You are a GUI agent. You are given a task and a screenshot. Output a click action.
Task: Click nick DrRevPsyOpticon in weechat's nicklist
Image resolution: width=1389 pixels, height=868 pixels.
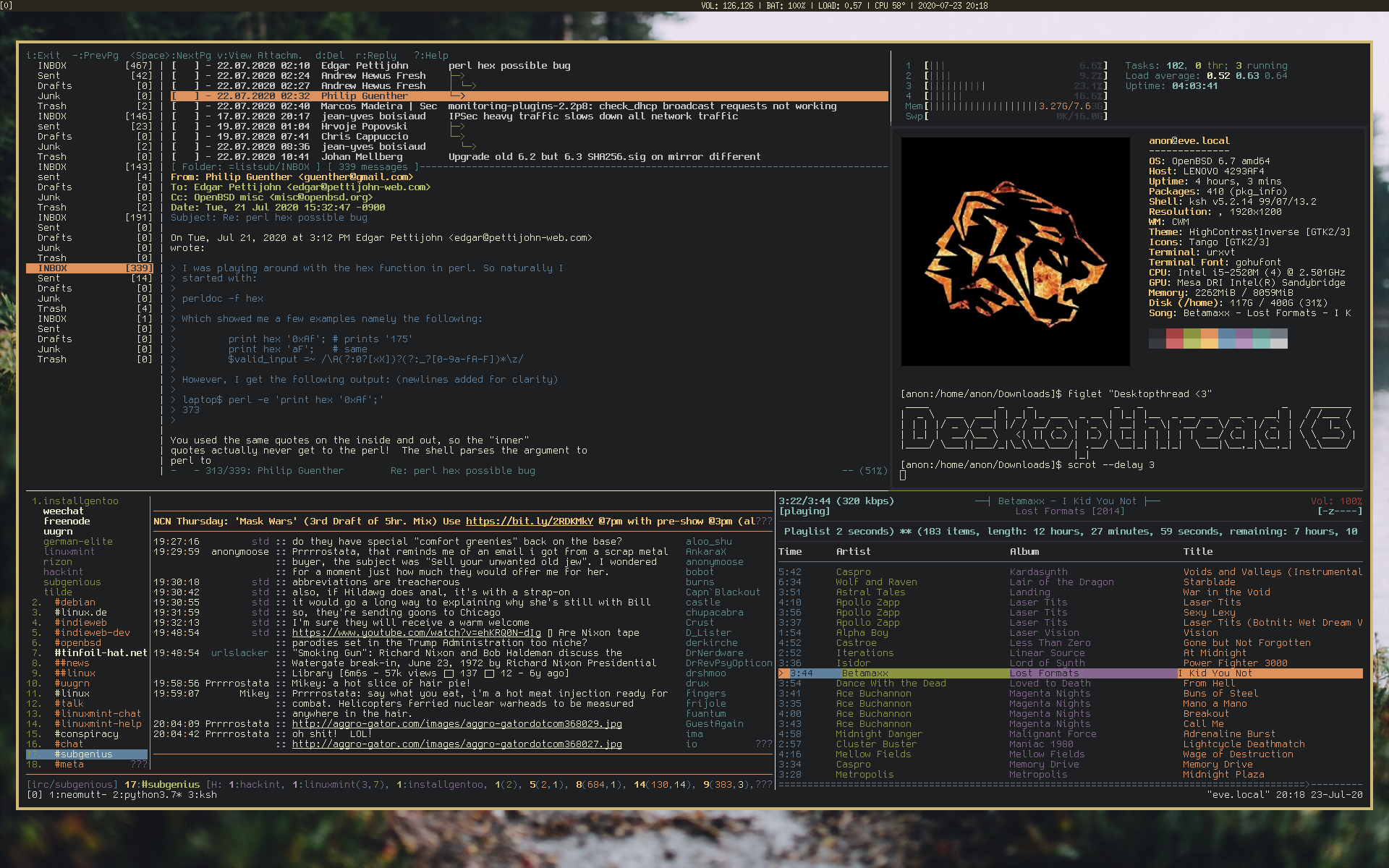(x=729, y=663)
